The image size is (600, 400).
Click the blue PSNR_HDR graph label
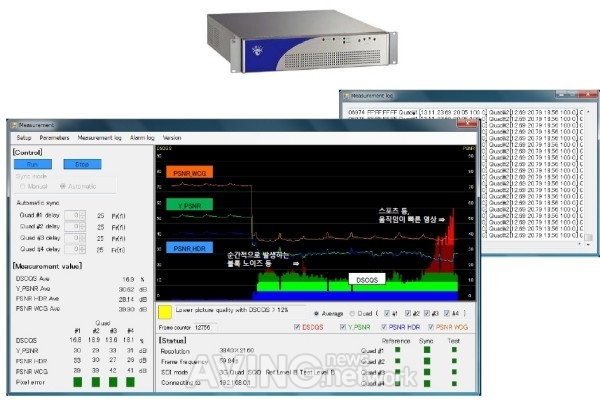pos(189,248)
